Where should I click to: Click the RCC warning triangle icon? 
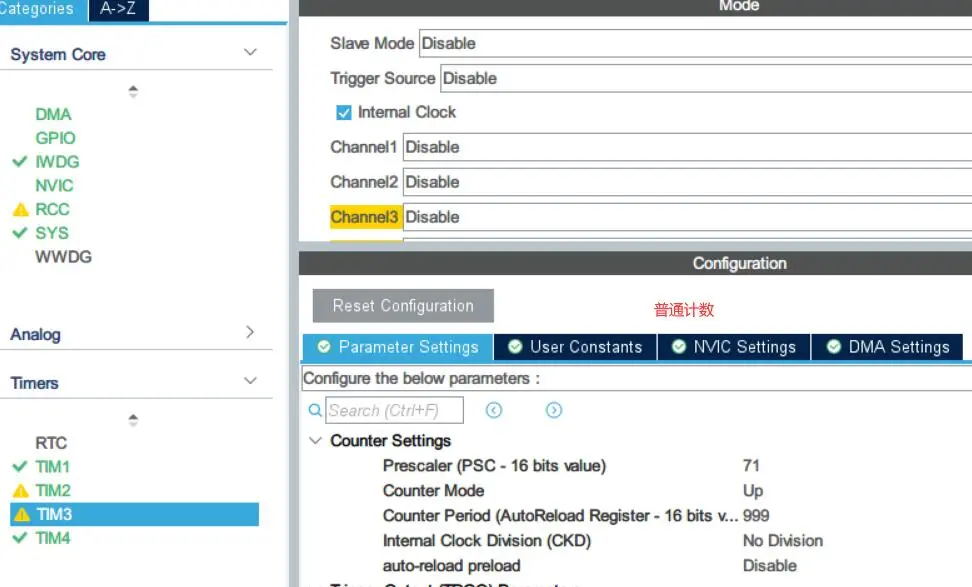tap(20, 210)
